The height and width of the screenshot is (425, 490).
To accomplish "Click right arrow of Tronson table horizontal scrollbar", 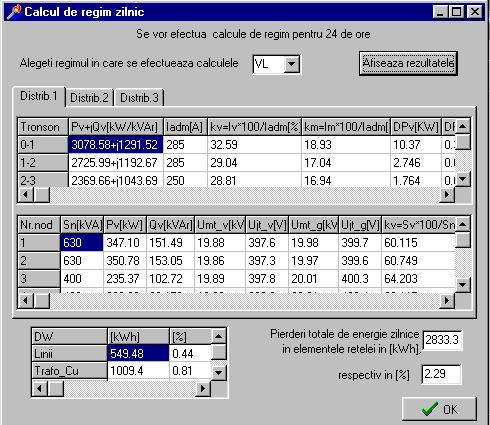I will pyautogui.click(x=447, y=195).
